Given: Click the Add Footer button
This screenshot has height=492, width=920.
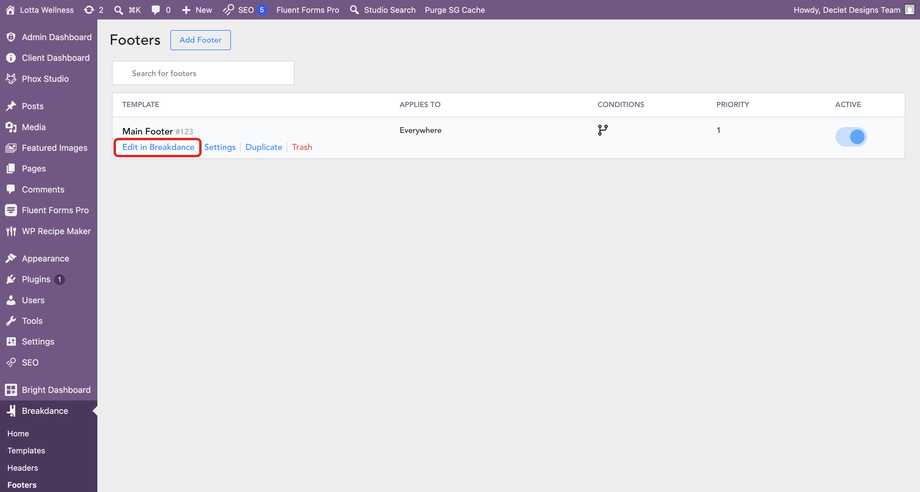Looking at the screenshot, I should pyautogui.click(x=200, y=40).
